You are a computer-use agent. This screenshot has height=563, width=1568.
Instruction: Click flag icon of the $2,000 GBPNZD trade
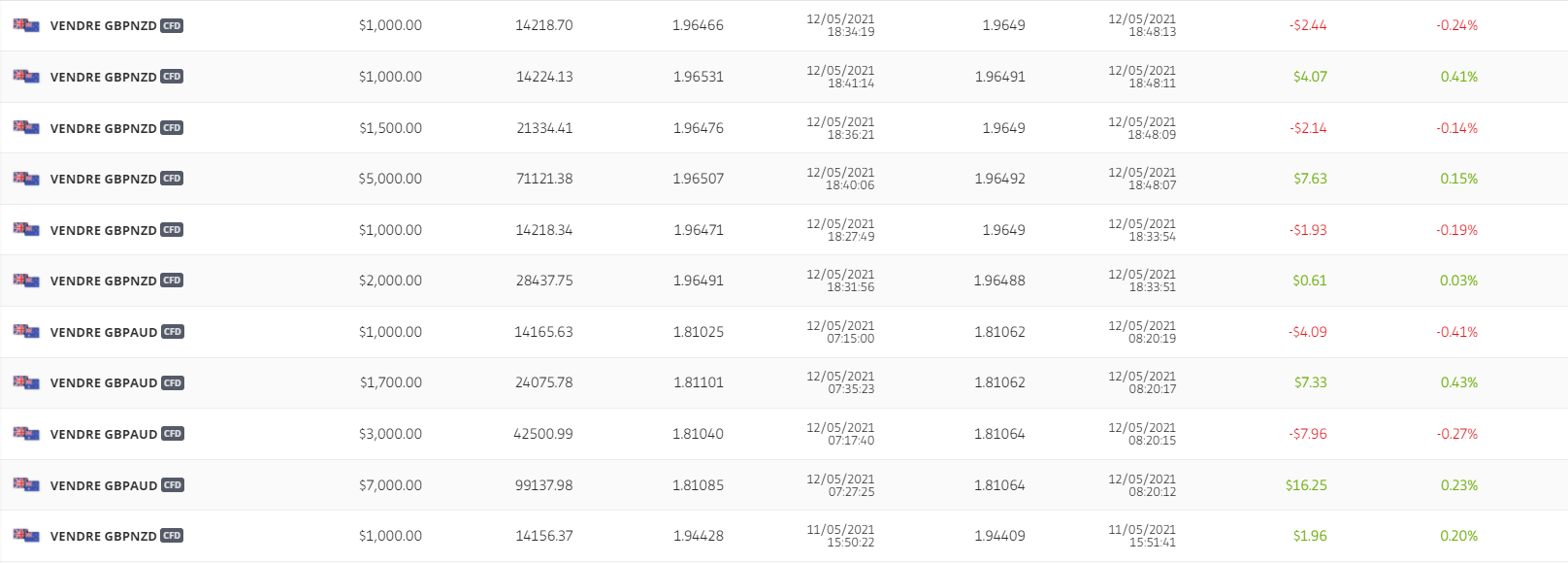pyautogui.click(x=26, y=281)
